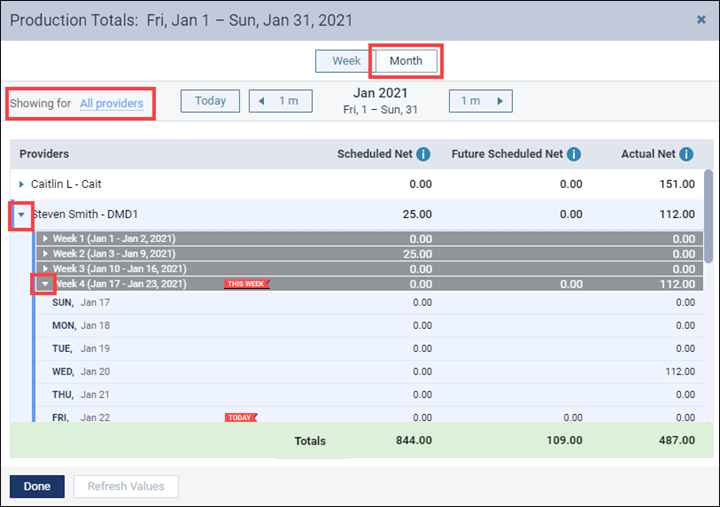Click the Done button
The height and width of the screenshot is (507, 720).
pyautogui.click(x=37, y=486)
